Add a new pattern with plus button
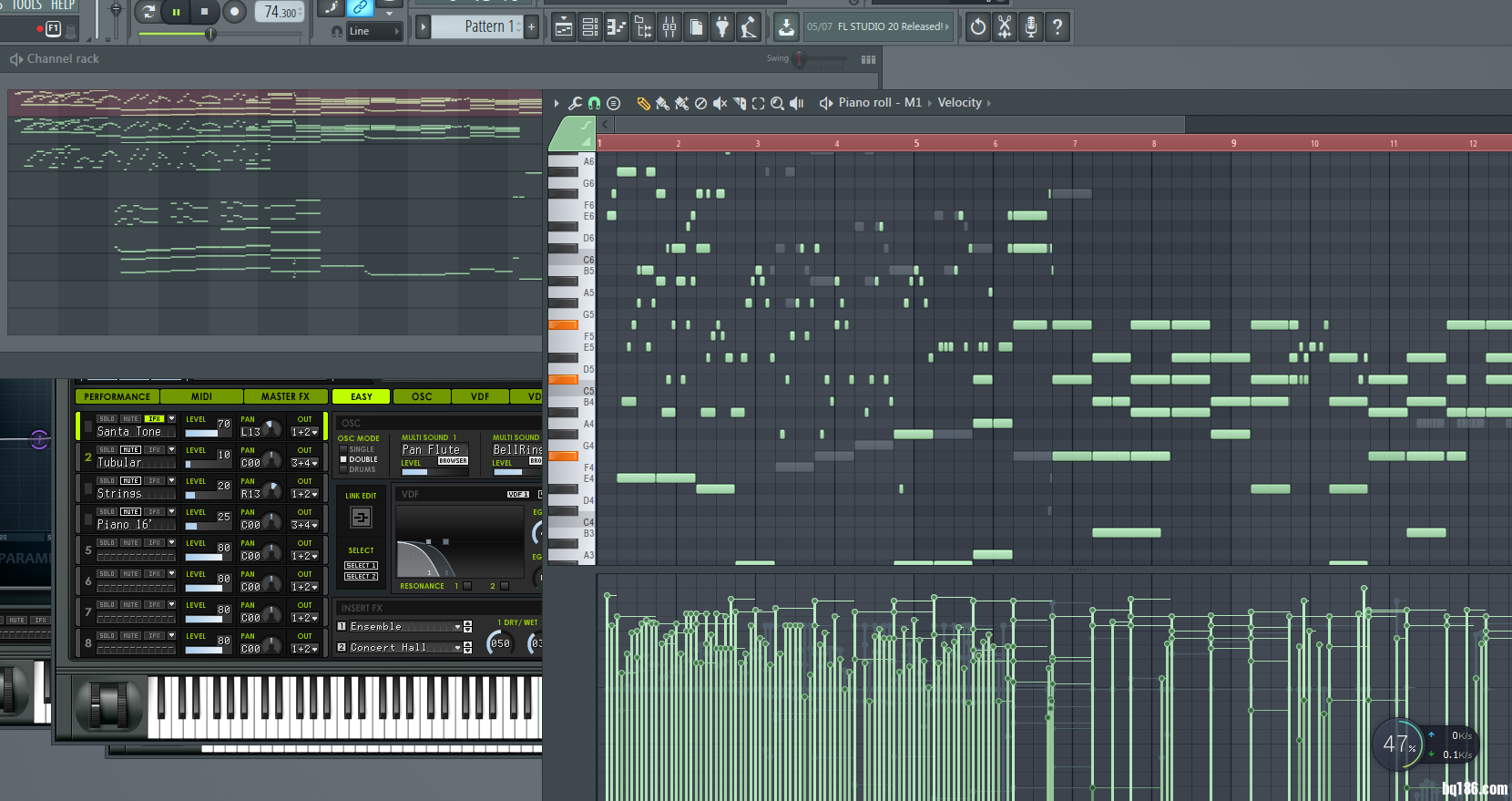 pos(532,27)
